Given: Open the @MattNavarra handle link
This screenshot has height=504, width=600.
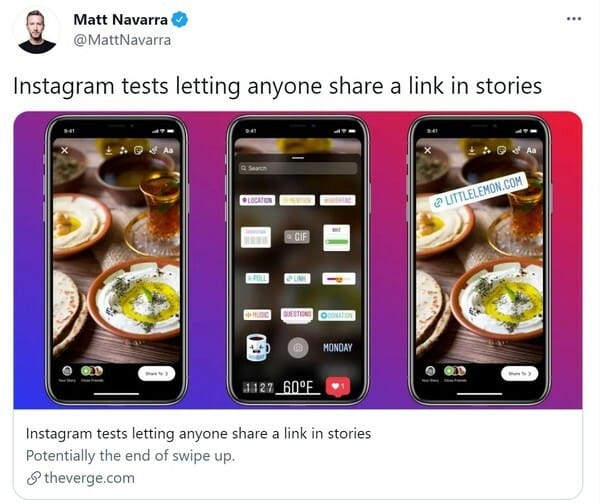Looking at the screenshot, I should click(x=122, y=40).
